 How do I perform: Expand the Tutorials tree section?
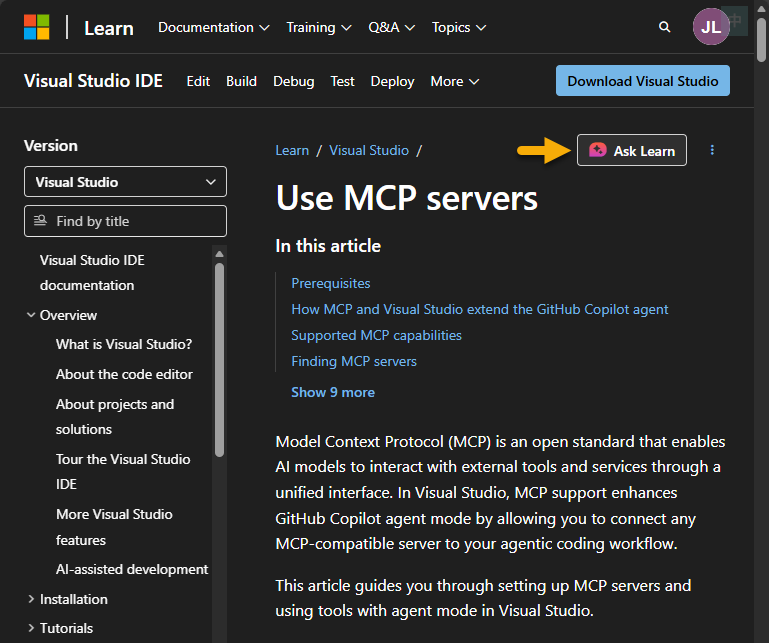[31, 628]
